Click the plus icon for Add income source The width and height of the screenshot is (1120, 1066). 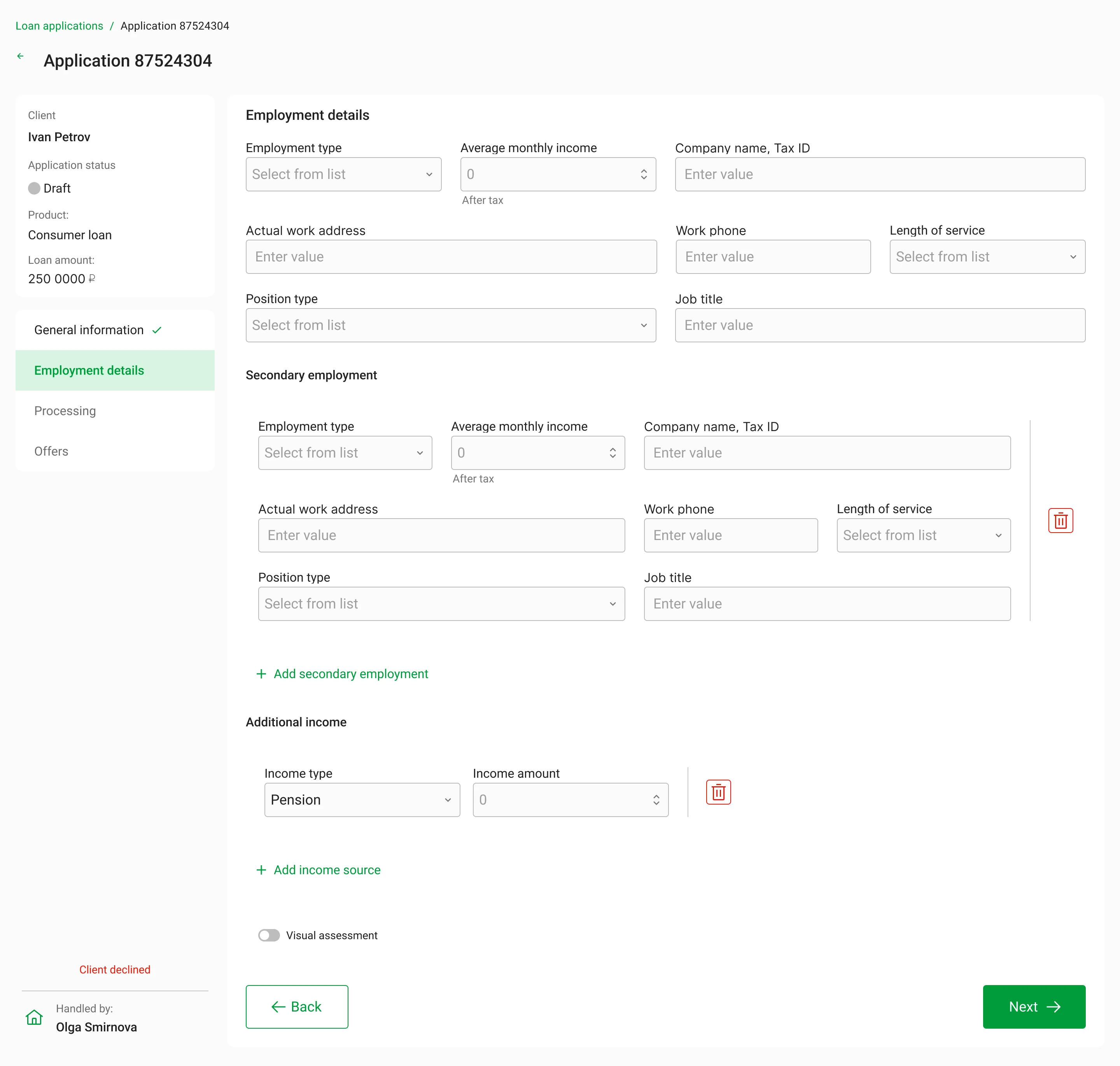(x=261, y=870)
